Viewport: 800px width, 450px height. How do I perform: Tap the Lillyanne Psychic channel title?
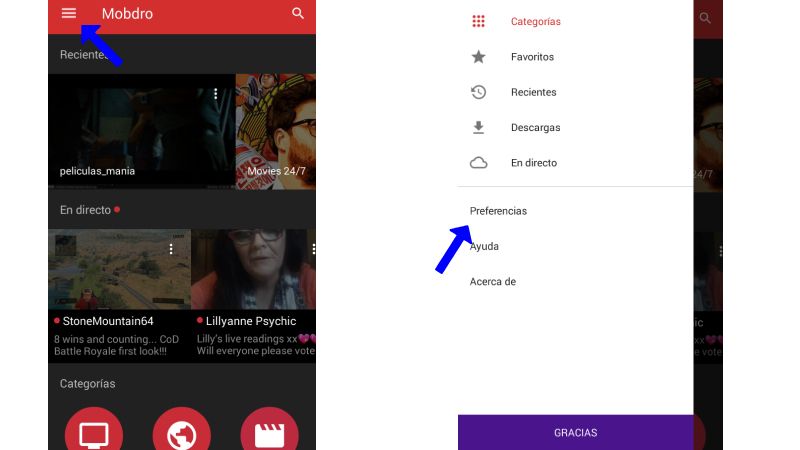251,321
